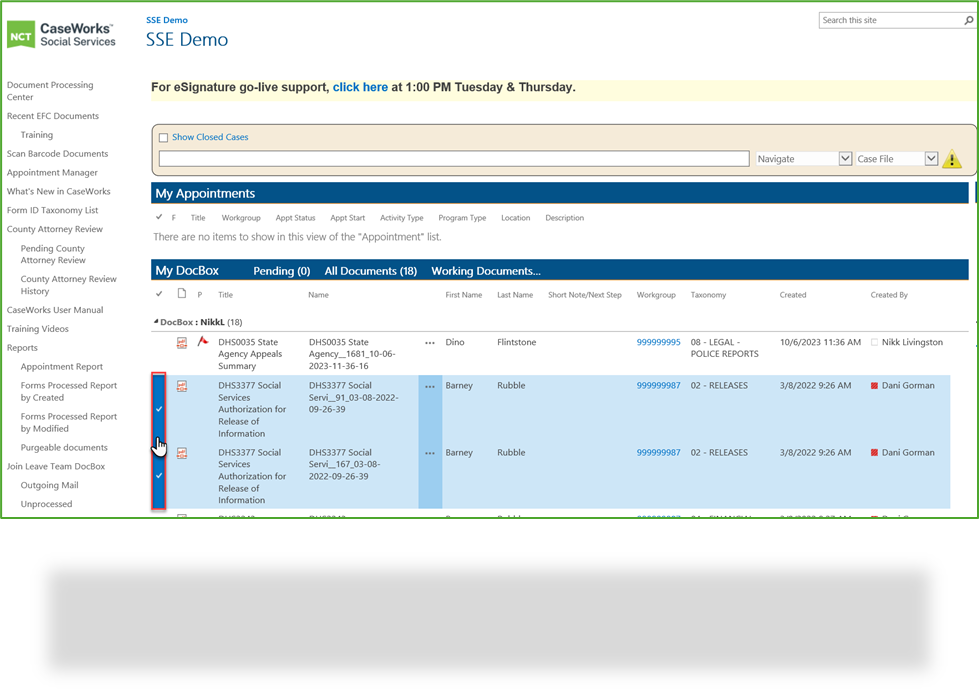Collapse the DocBox : NikkL group
Screen dimensions: 979x695
156,322
